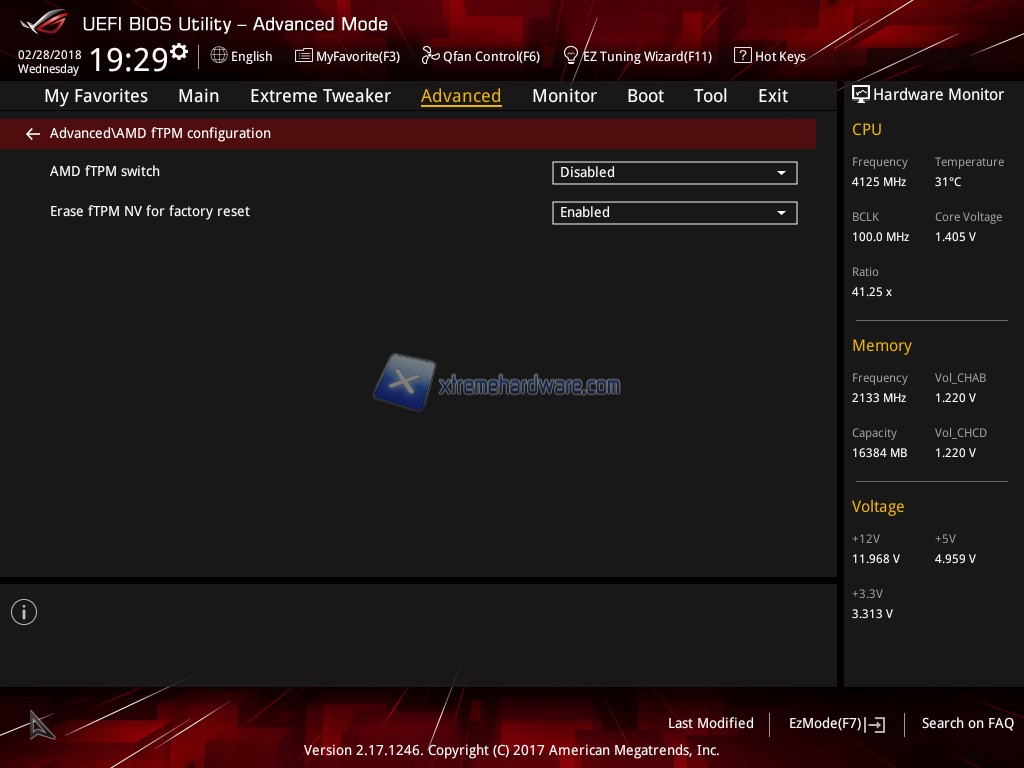Select the AMD fTPM switch setting row
The image size is (1024, 768).
point(105,172)
